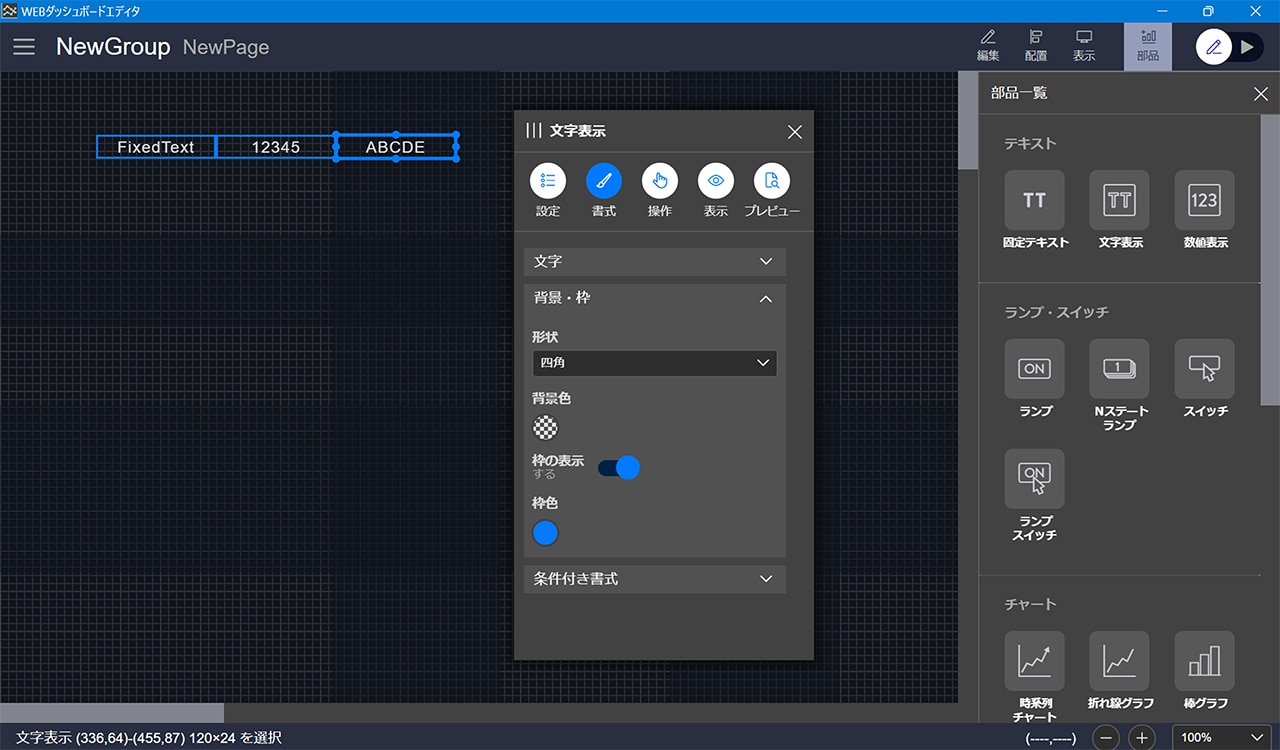The image size is (1280, 750).
Task: Pick the ランプ part icon
Action: click(1034, 369)
